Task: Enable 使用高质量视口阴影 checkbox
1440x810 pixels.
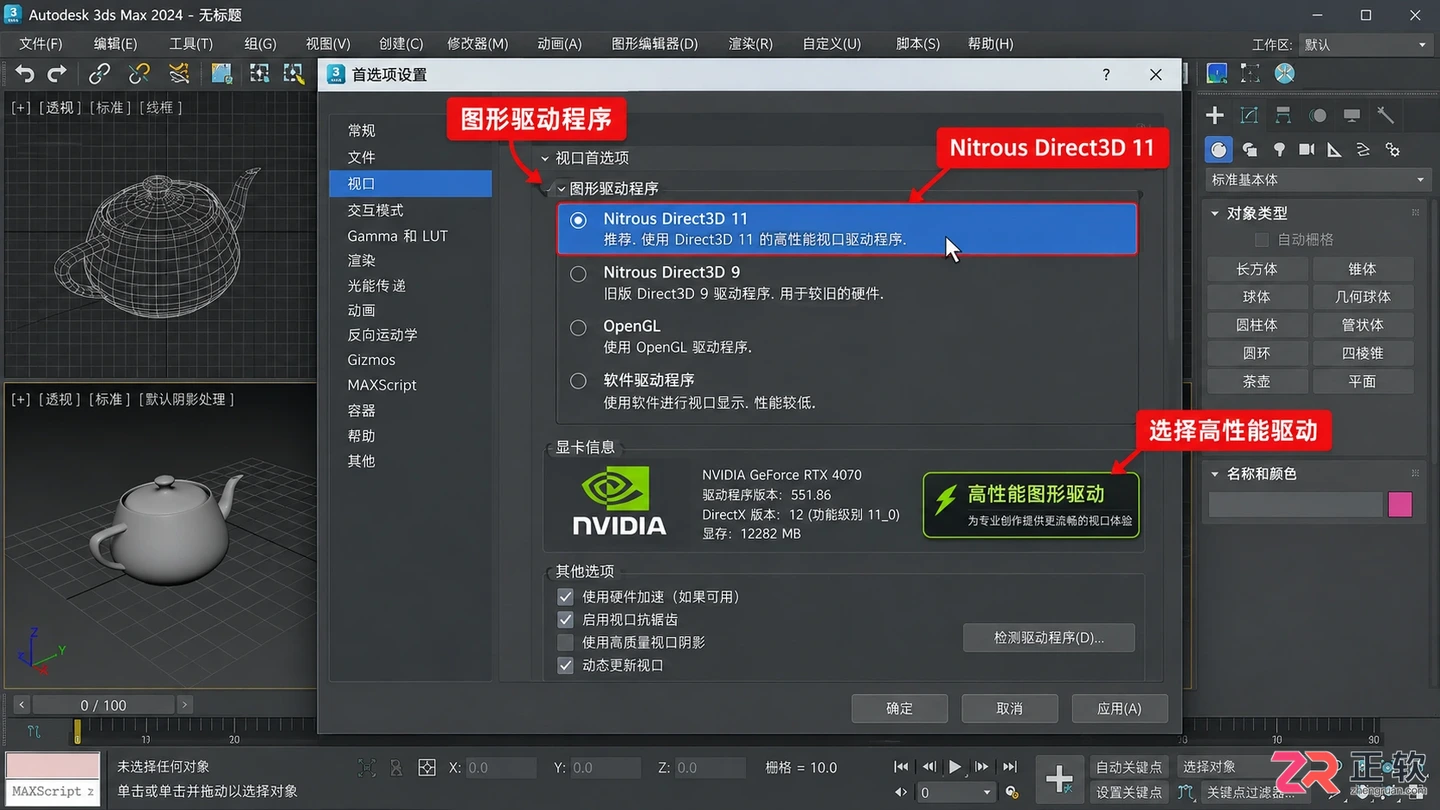Action: coord(565,642)
